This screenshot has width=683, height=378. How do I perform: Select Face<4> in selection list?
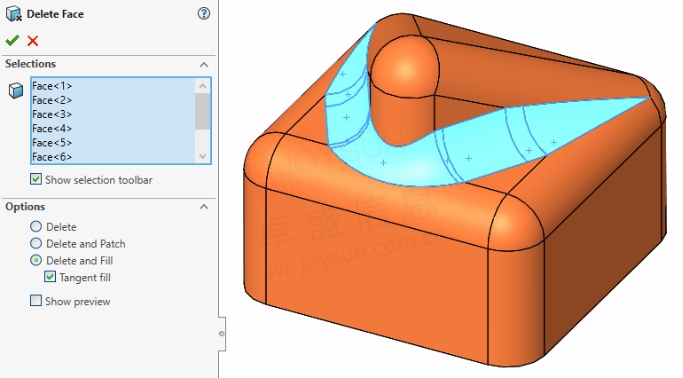point(113,128)
